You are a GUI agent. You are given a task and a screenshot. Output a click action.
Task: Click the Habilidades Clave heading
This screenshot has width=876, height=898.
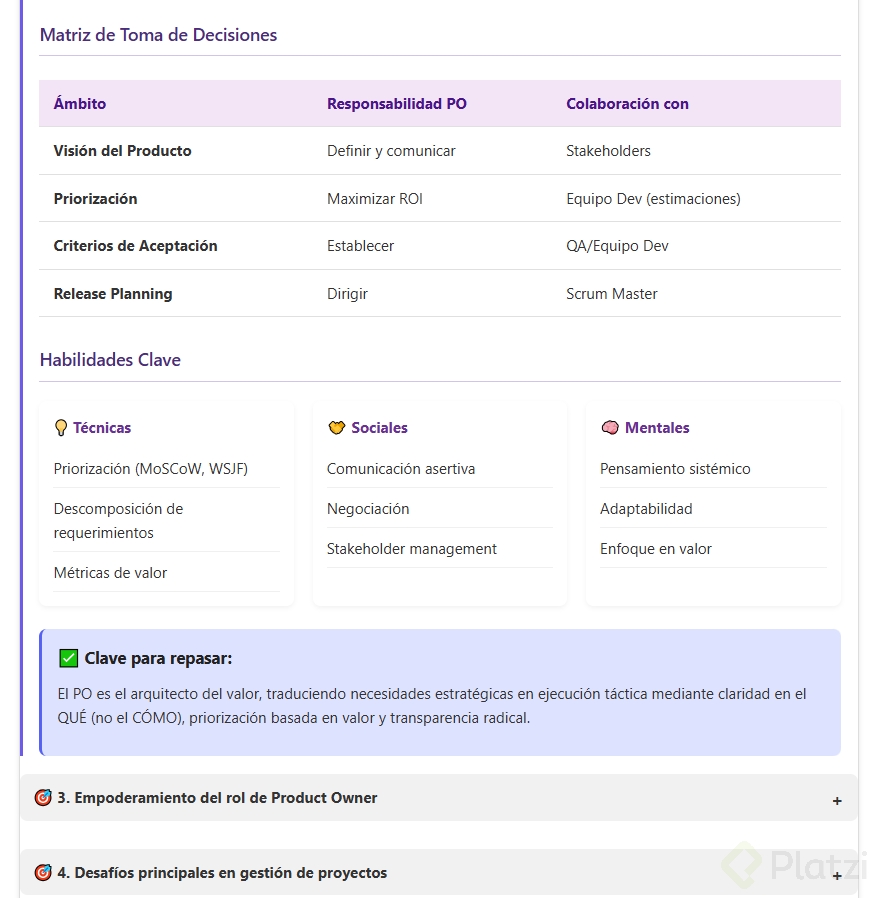pos(110,360)
